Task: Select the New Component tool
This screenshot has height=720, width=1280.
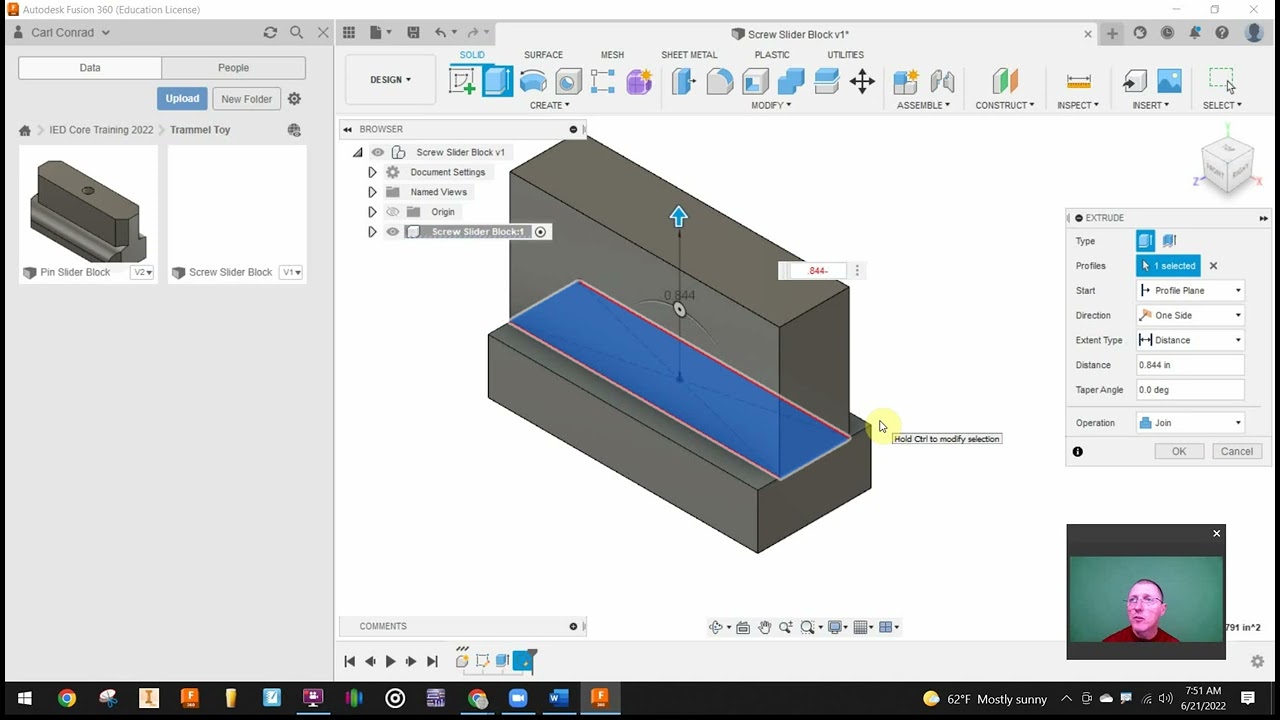Action: [906, 81]
